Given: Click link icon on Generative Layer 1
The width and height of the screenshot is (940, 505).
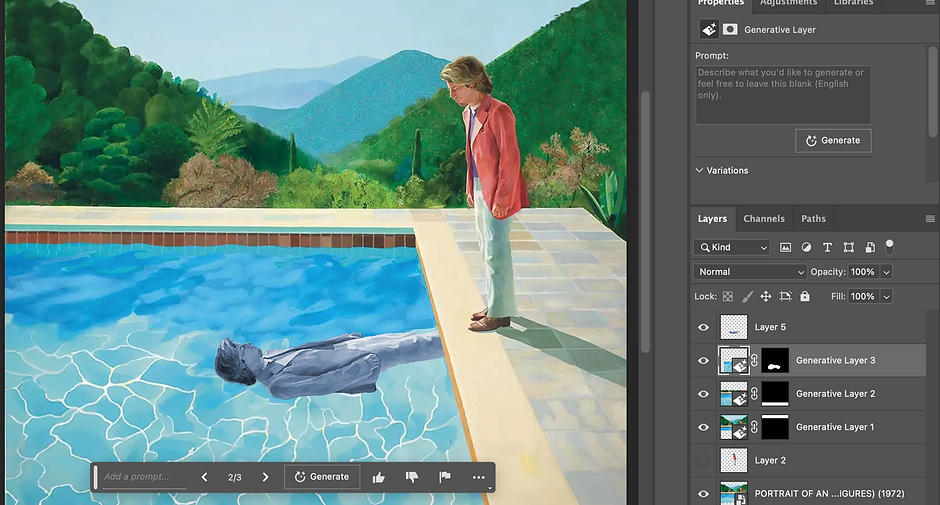Looking at the screenshot, I should click(x=754, y=427).
